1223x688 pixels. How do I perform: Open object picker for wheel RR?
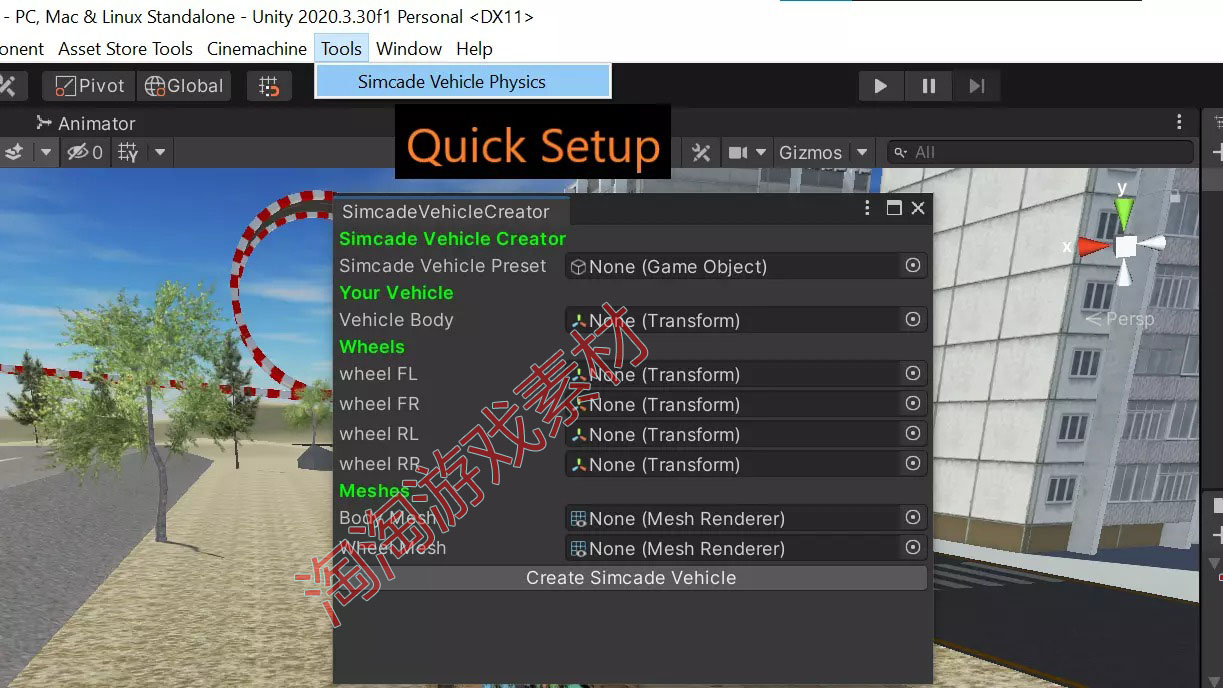click(913, 463)
